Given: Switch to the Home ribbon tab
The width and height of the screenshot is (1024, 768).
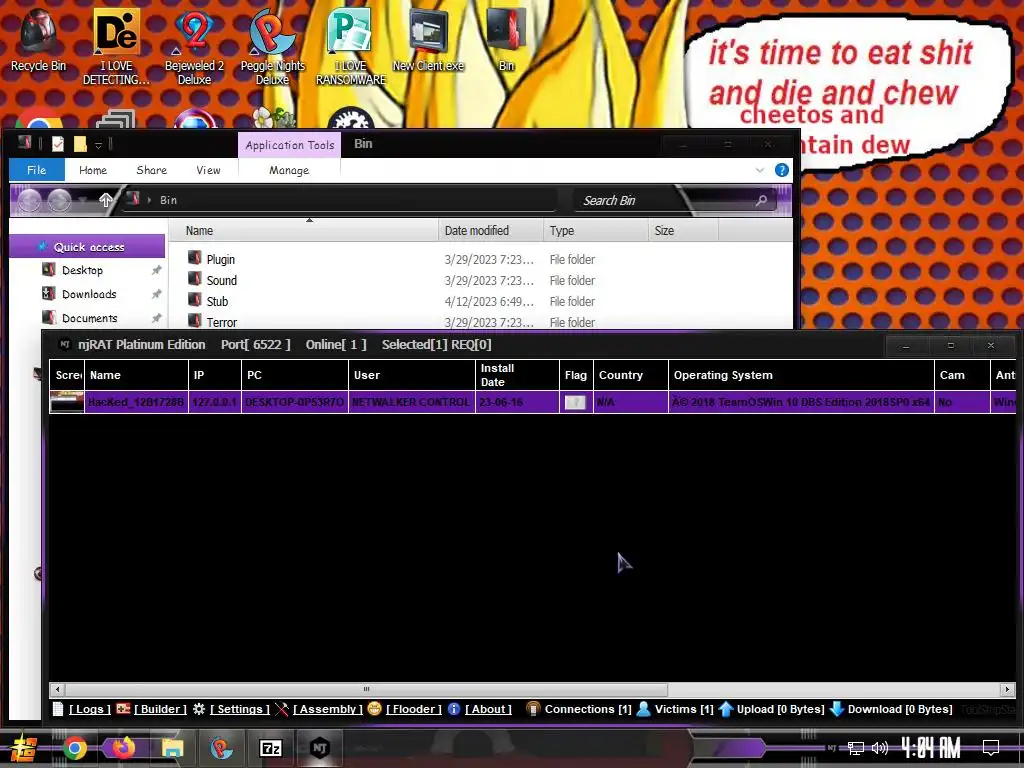Looking at the screenshot, I should (x=93, y=170).
